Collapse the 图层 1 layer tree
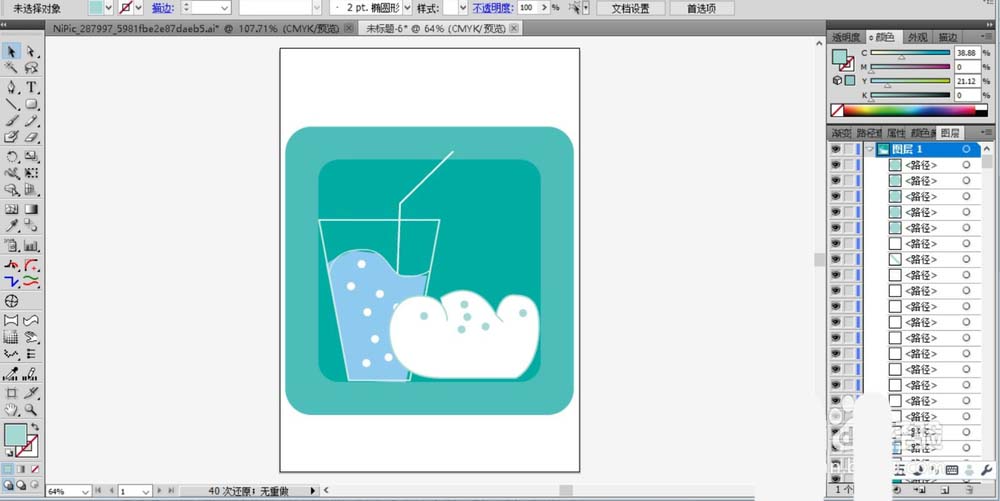Viewport: 1000px width, 501px height. click(869, 149)
